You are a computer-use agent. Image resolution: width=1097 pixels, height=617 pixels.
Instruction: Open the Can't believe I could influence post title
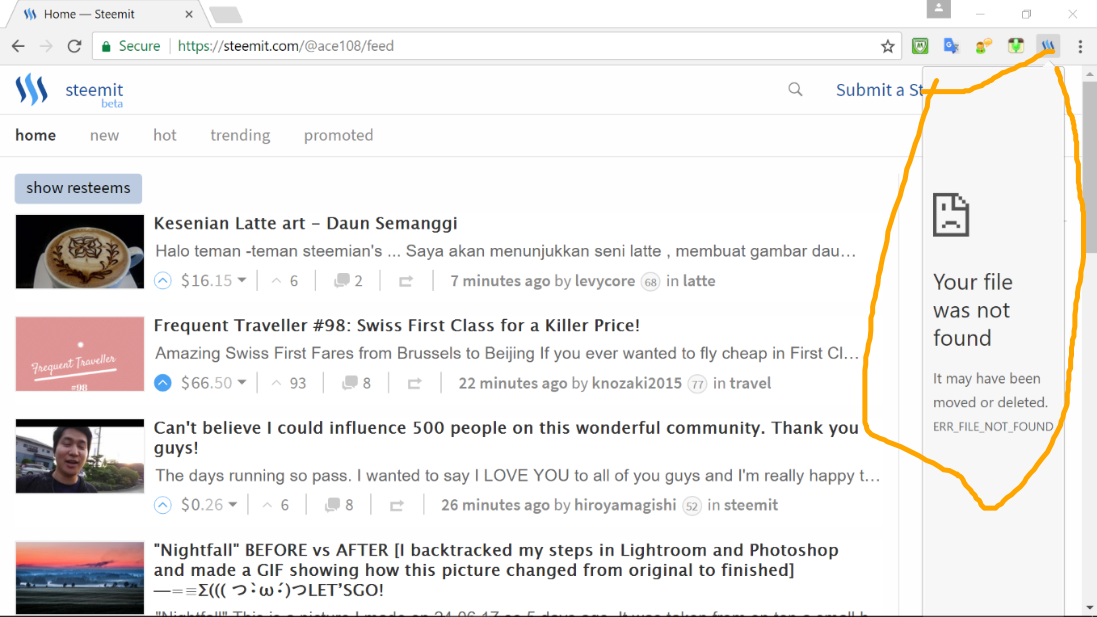(x=506, y=437)
